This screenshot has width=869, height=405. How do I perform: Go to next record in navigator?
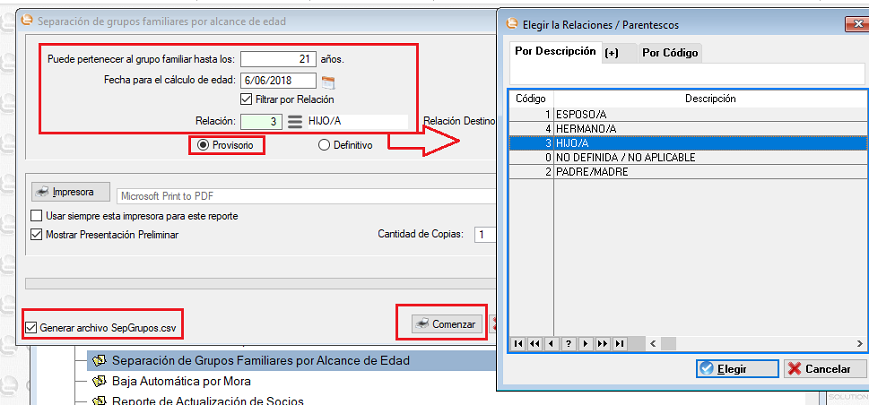coord(585,344)
